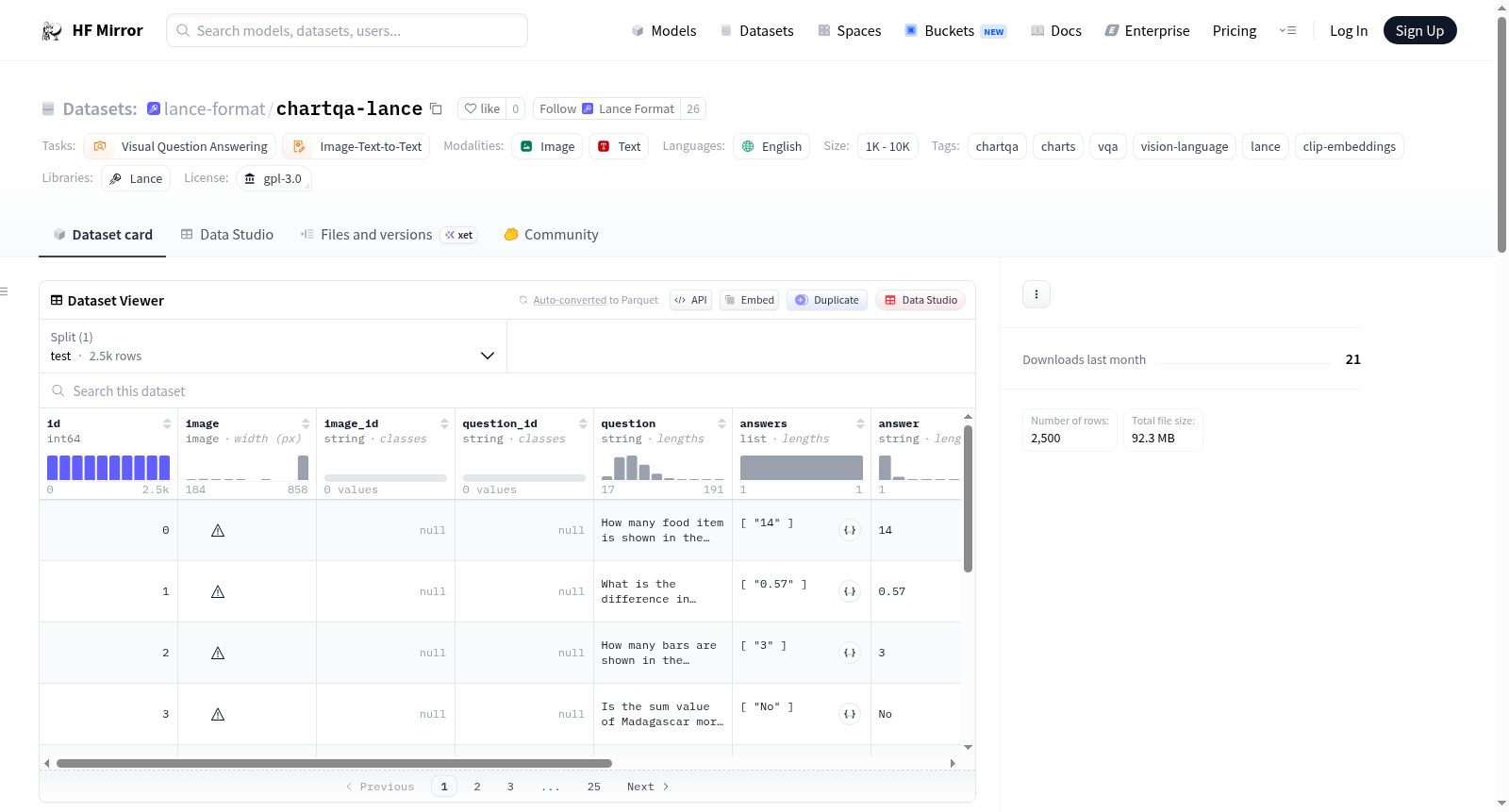Like the chartqa-lance dataset
This screenshot has width=1509, height=812.
coord(482,109)
